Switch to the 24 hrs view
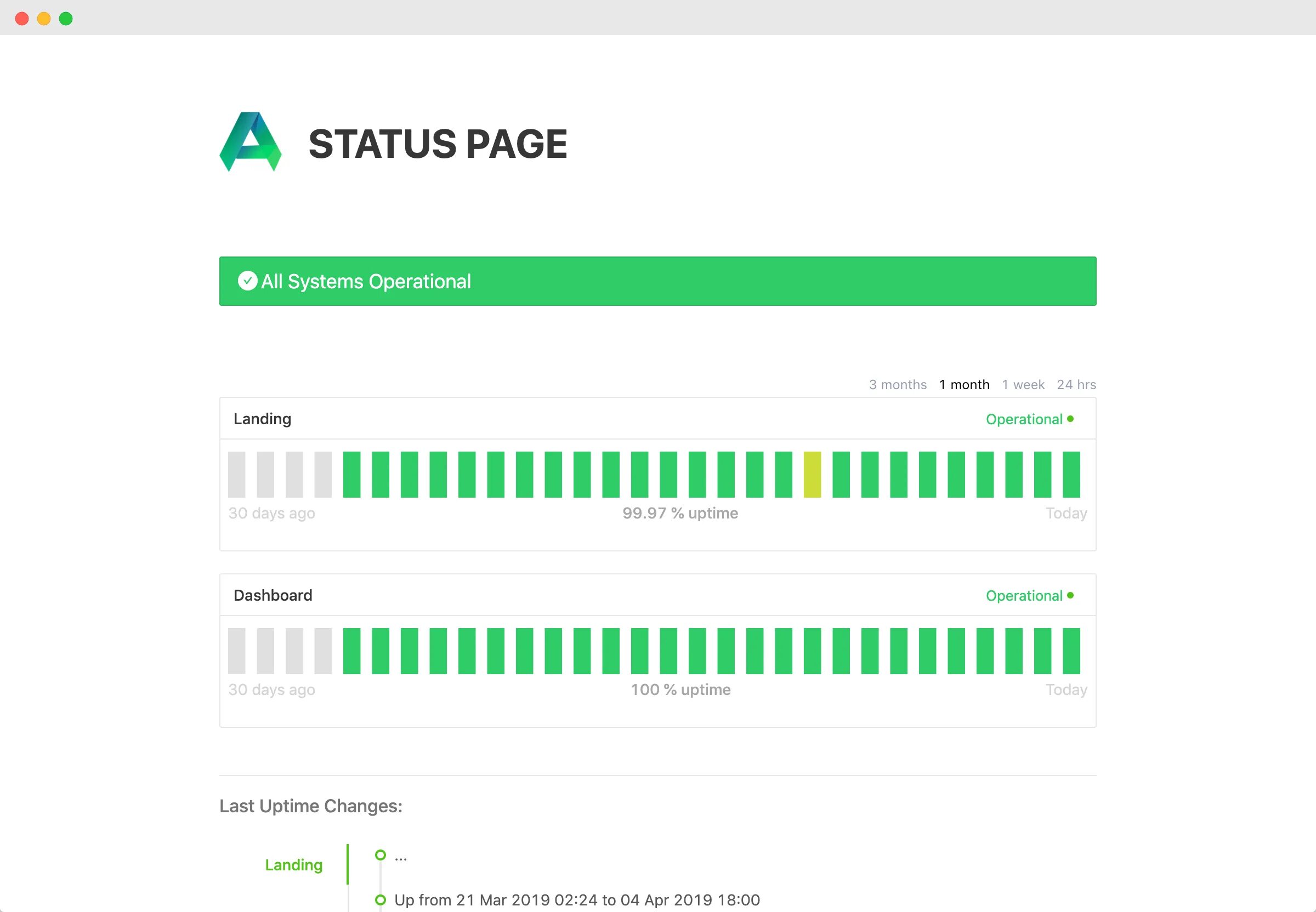Screen dimensions: 1316x912 (x=1076, y=385)
